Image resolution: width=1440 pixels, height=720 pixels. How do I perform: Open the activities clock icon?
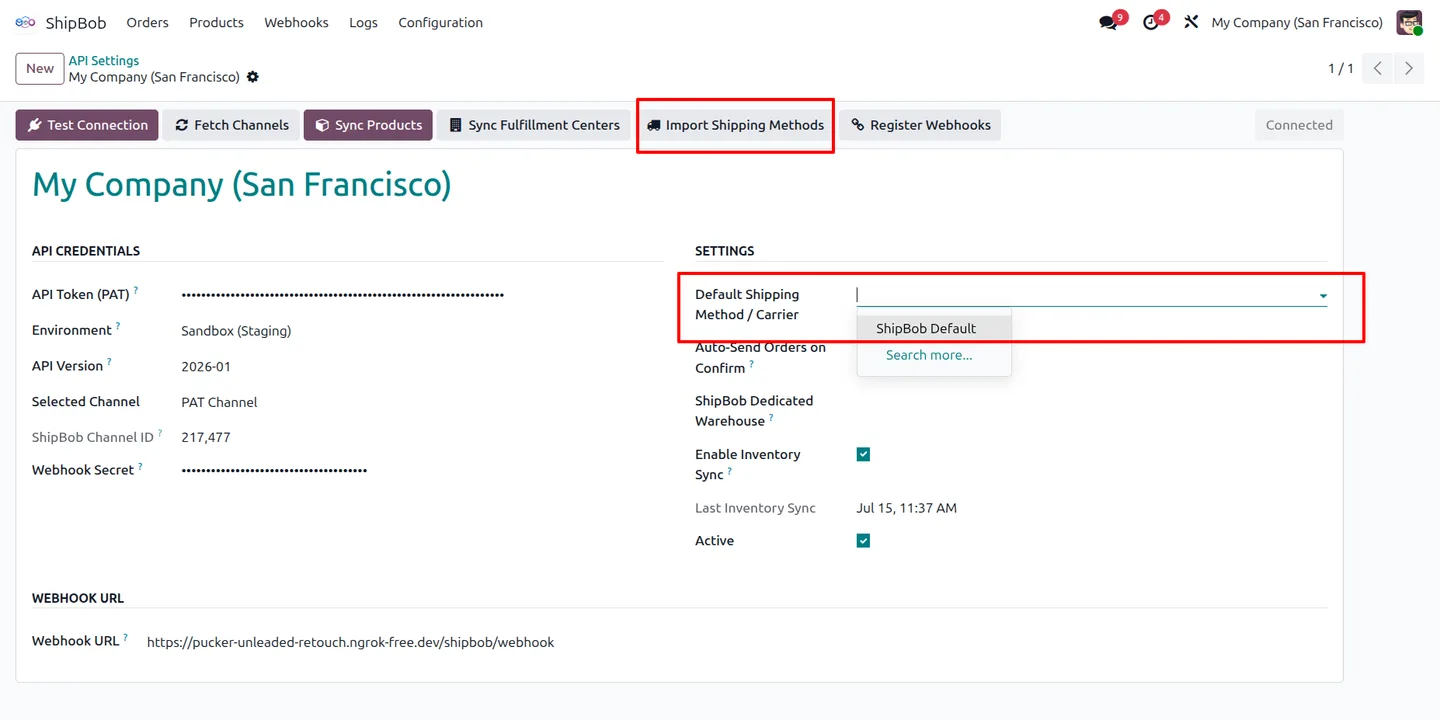click(1151, 22)
